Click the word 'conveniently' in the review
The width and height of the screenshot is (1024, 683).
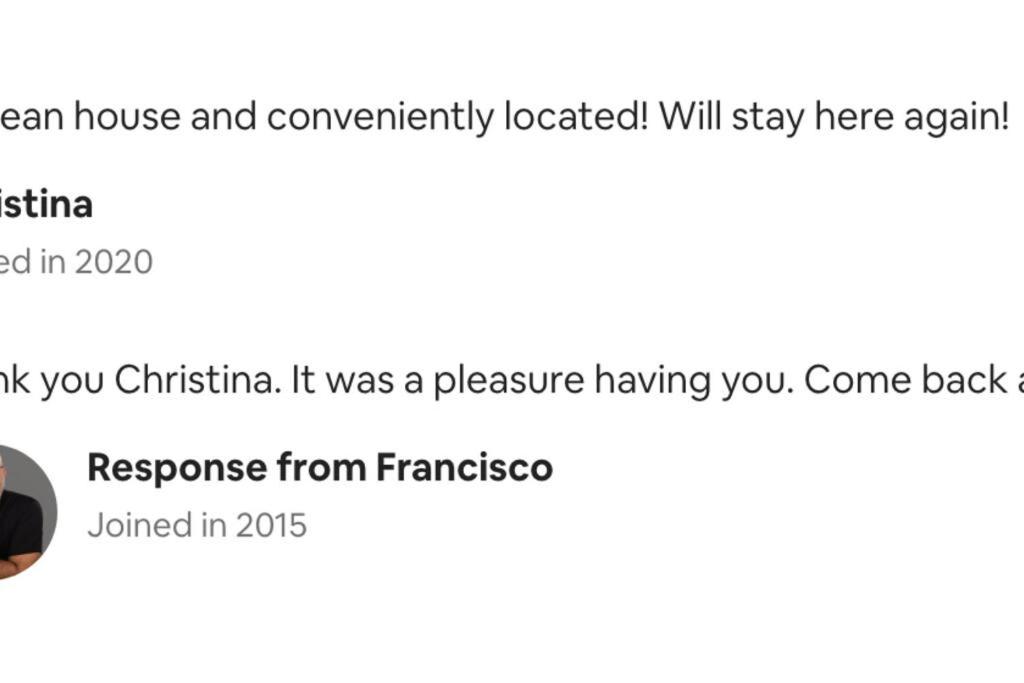pyautogui.click(x=380, y=118)
